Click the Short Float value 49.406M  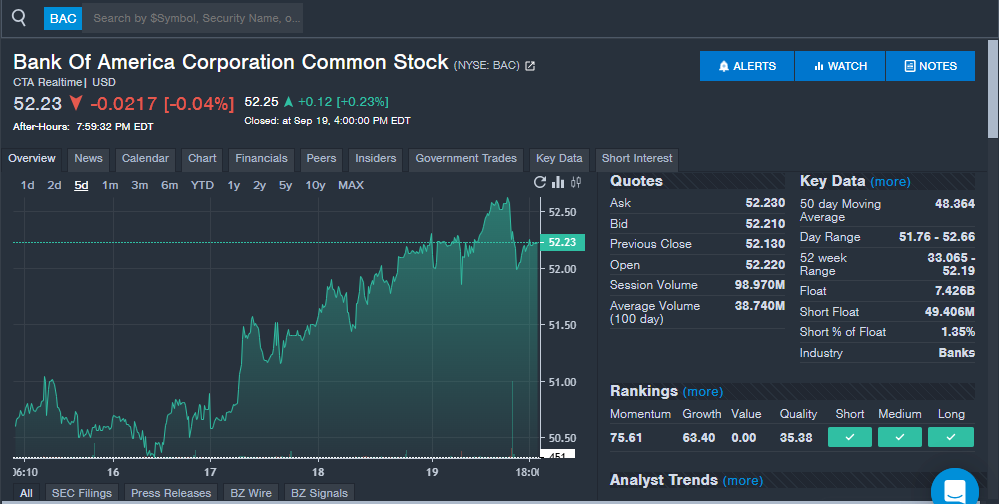(950, 312)
